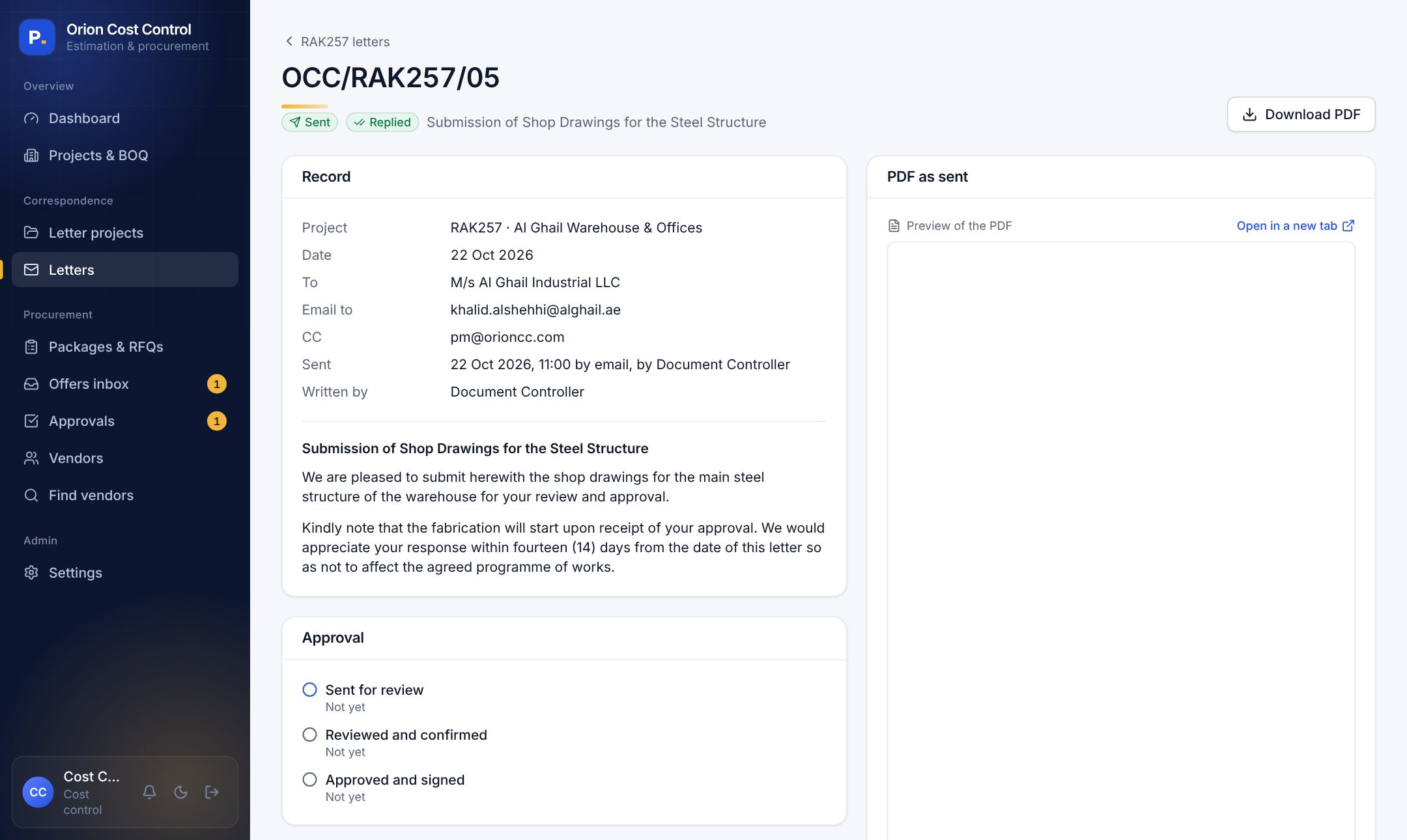Click the letter number OCC/RAK257/05 heading
This screenshot has width=1407, height=840.
(x=390, y=77)
